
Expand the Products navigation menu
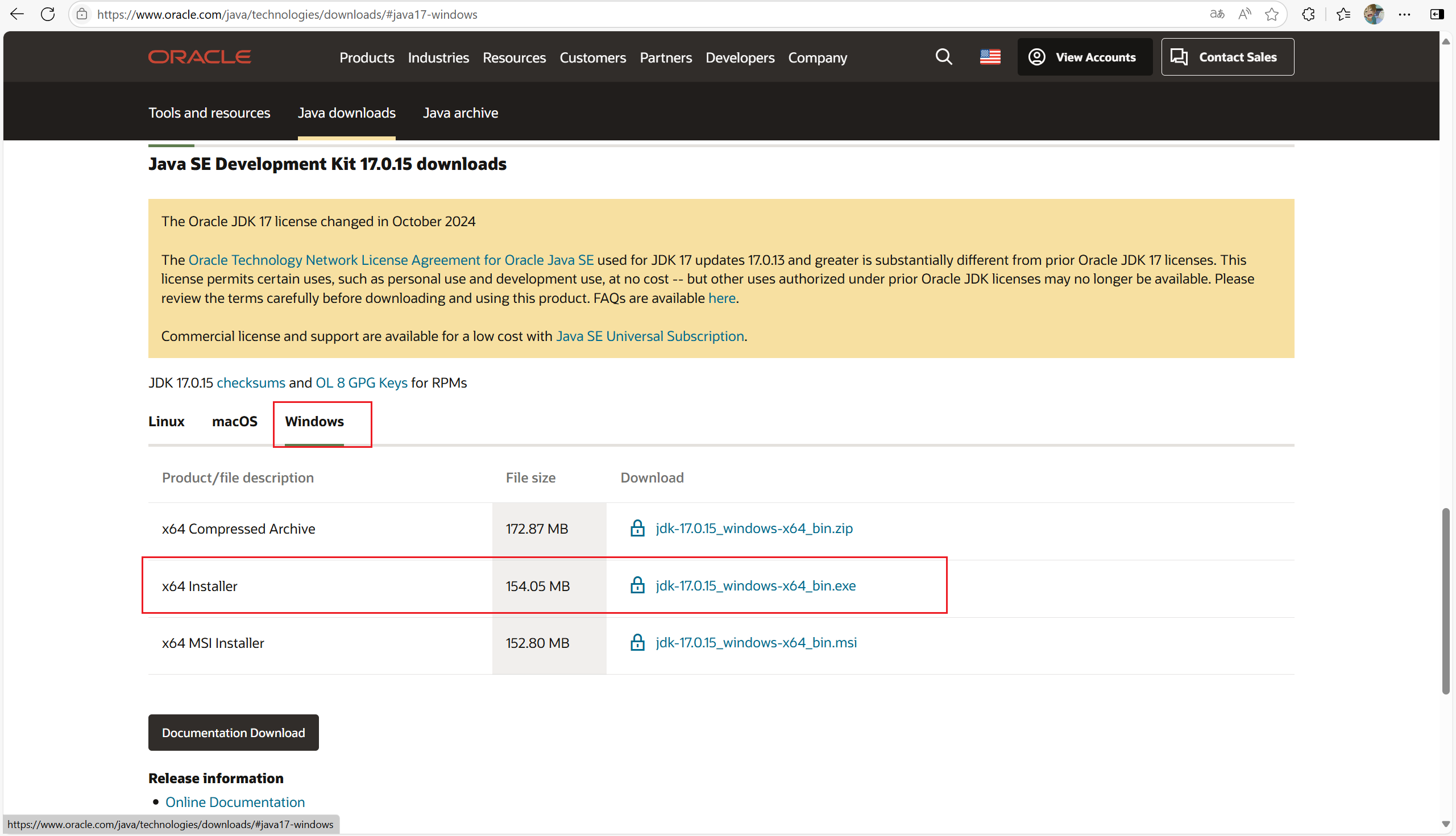click(367, 57)
